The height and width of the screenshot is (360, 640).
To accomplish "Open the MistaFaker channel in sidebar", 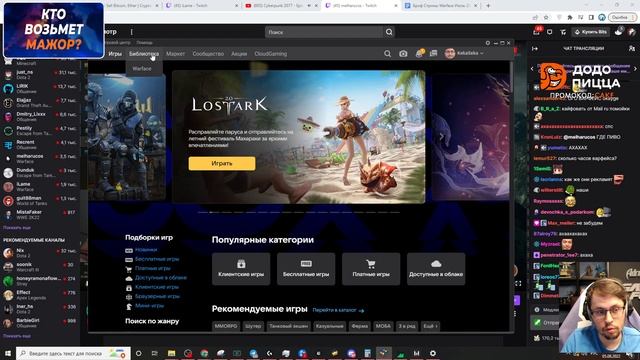I will (40, 214).
